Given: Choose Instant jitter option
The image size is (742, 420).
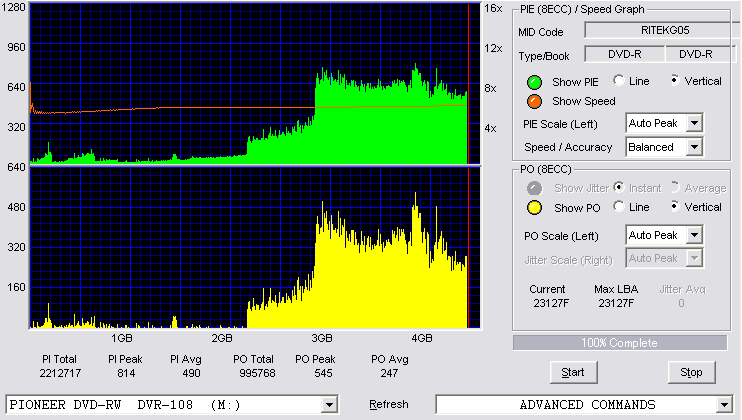Looking at the screenshot, I should [x=619, y=187].
